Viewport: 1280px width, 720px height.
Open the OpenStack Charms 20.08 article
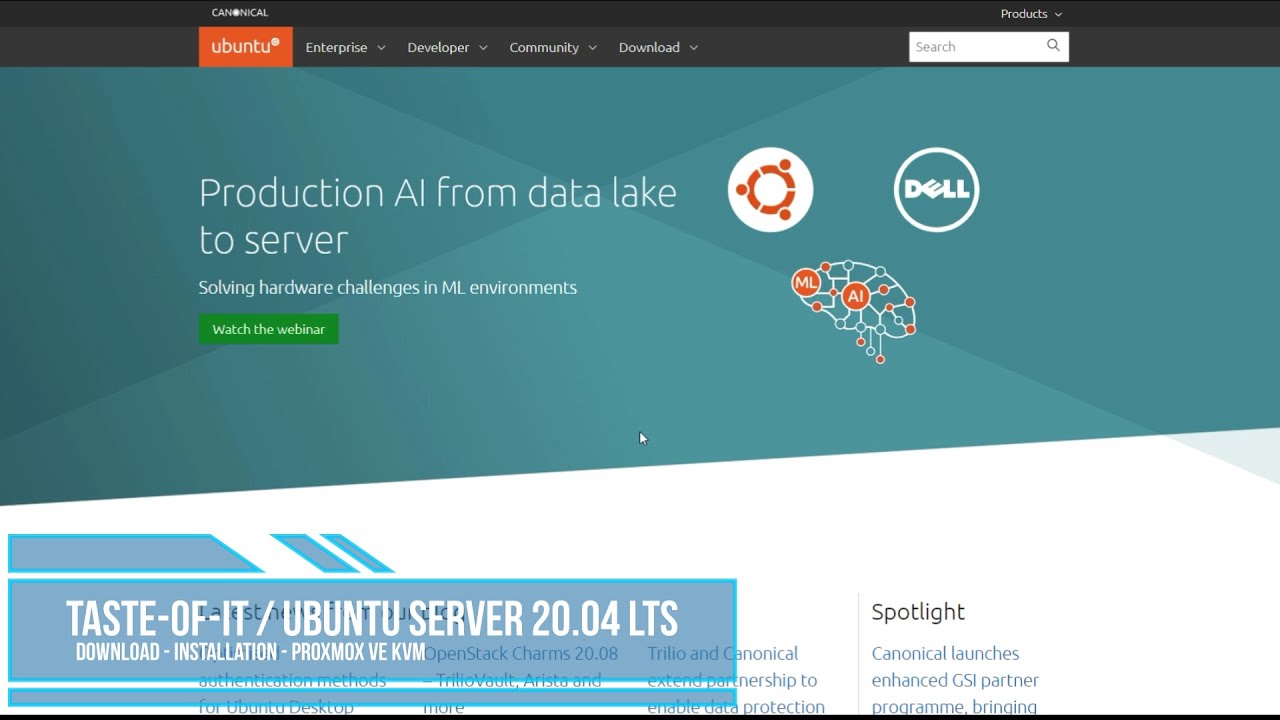point(520,680)
